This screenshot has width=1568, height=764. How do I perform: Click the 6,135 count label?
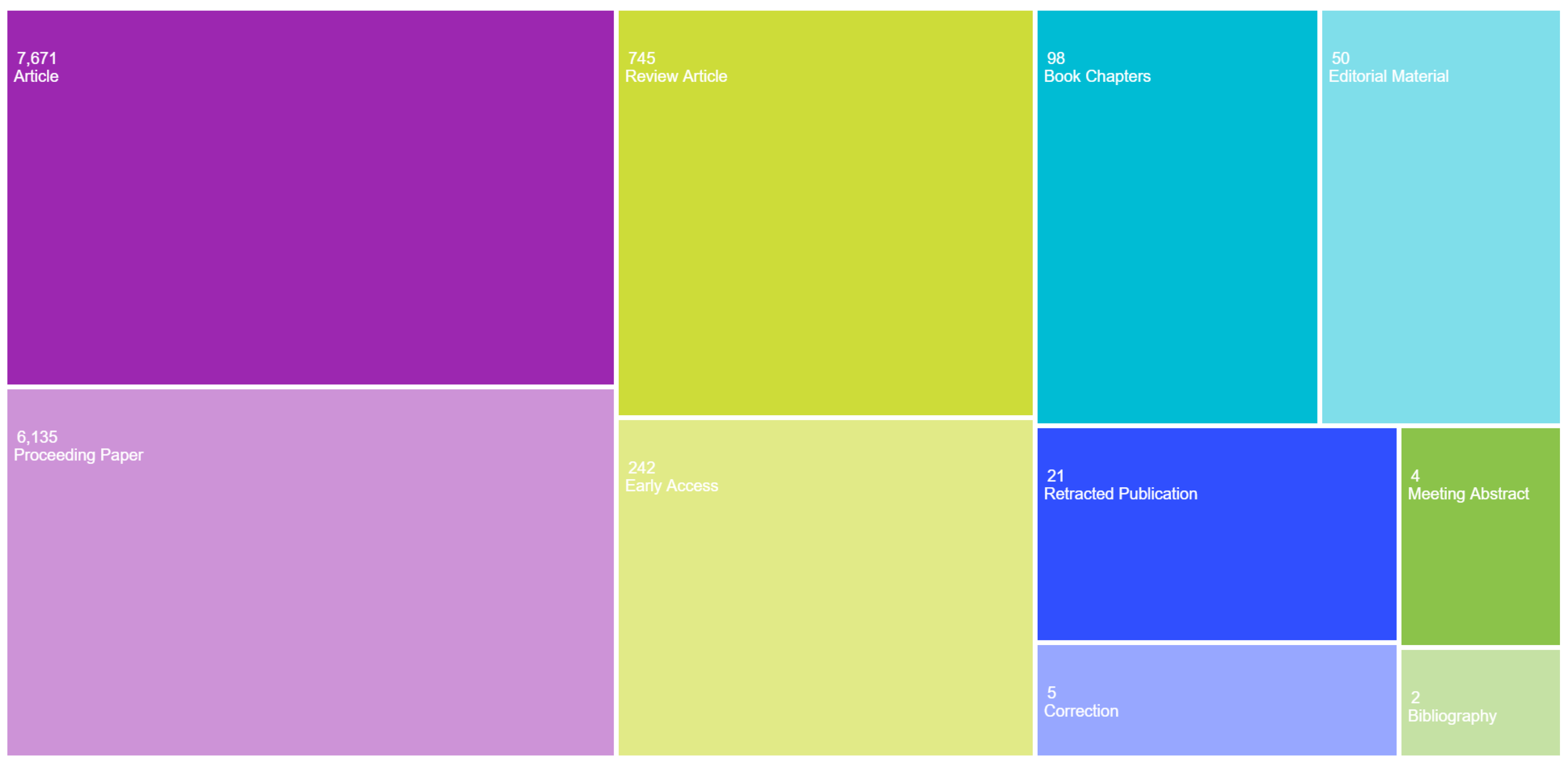(x=36, y=437)
